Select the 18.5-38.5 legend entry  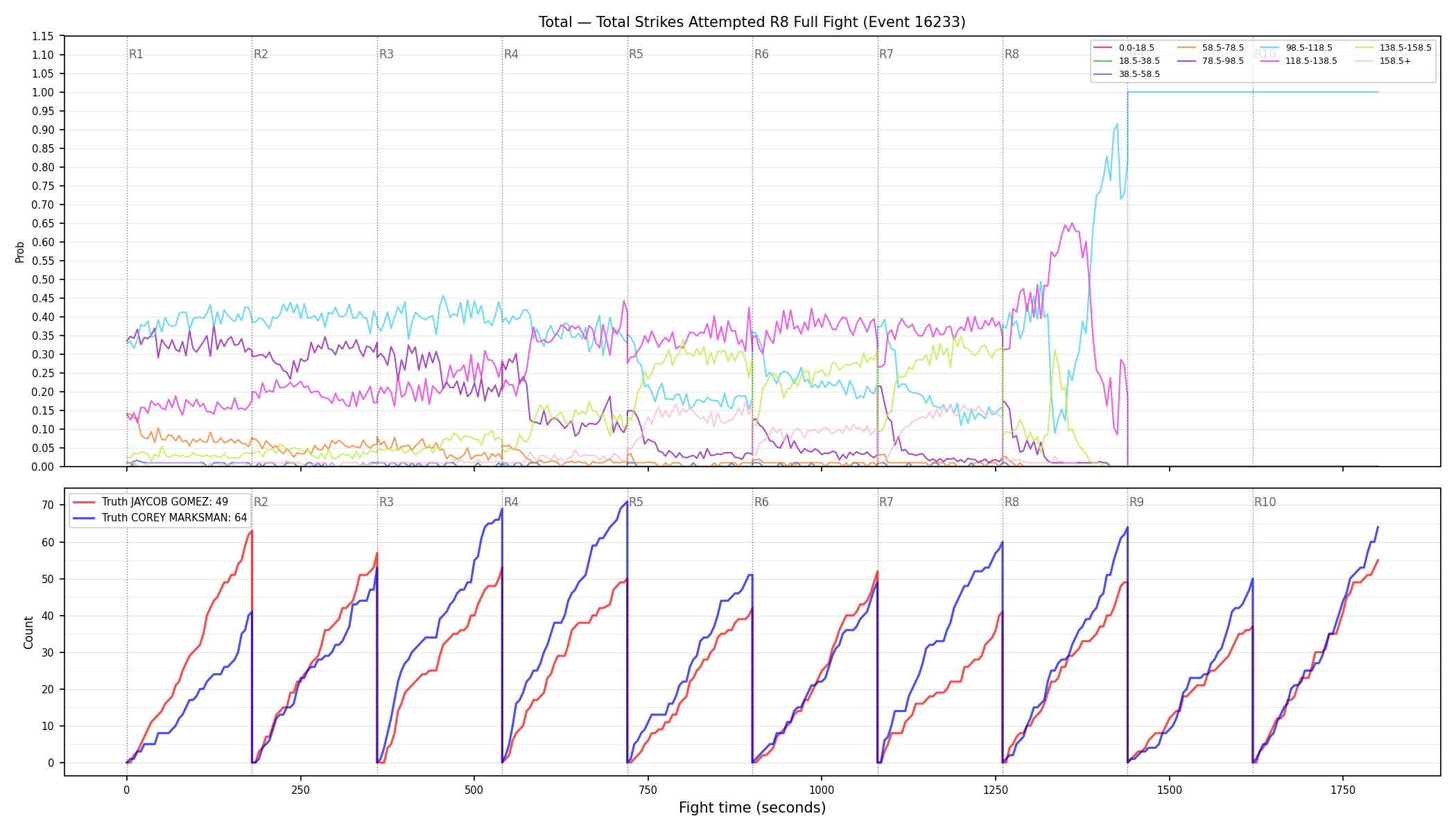point(1127,61)
